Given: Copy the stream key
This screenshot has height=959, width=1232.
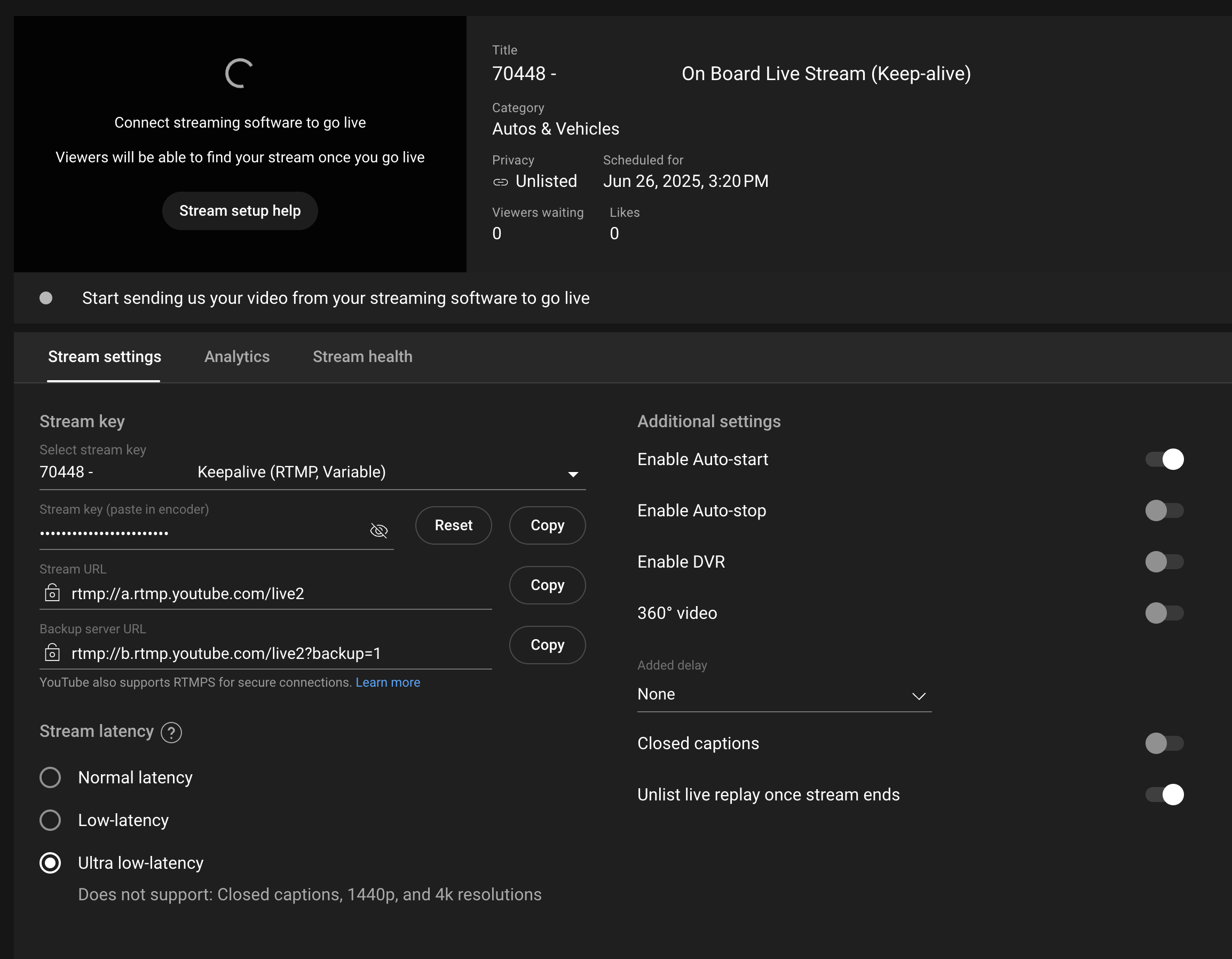Looking at the screenshot, I should [547, 525].
